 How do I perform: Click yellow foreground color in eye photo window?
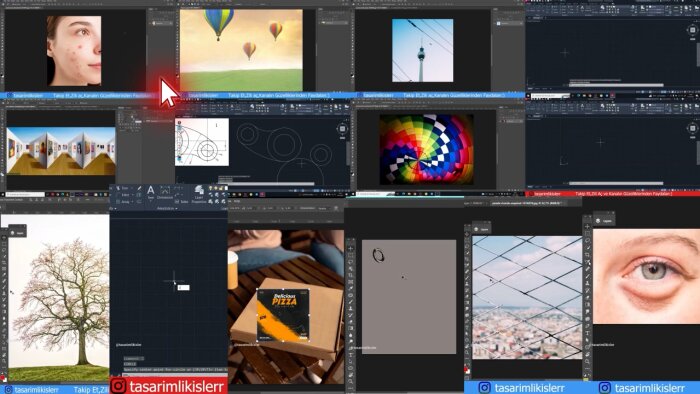click(x=586, y=379)
